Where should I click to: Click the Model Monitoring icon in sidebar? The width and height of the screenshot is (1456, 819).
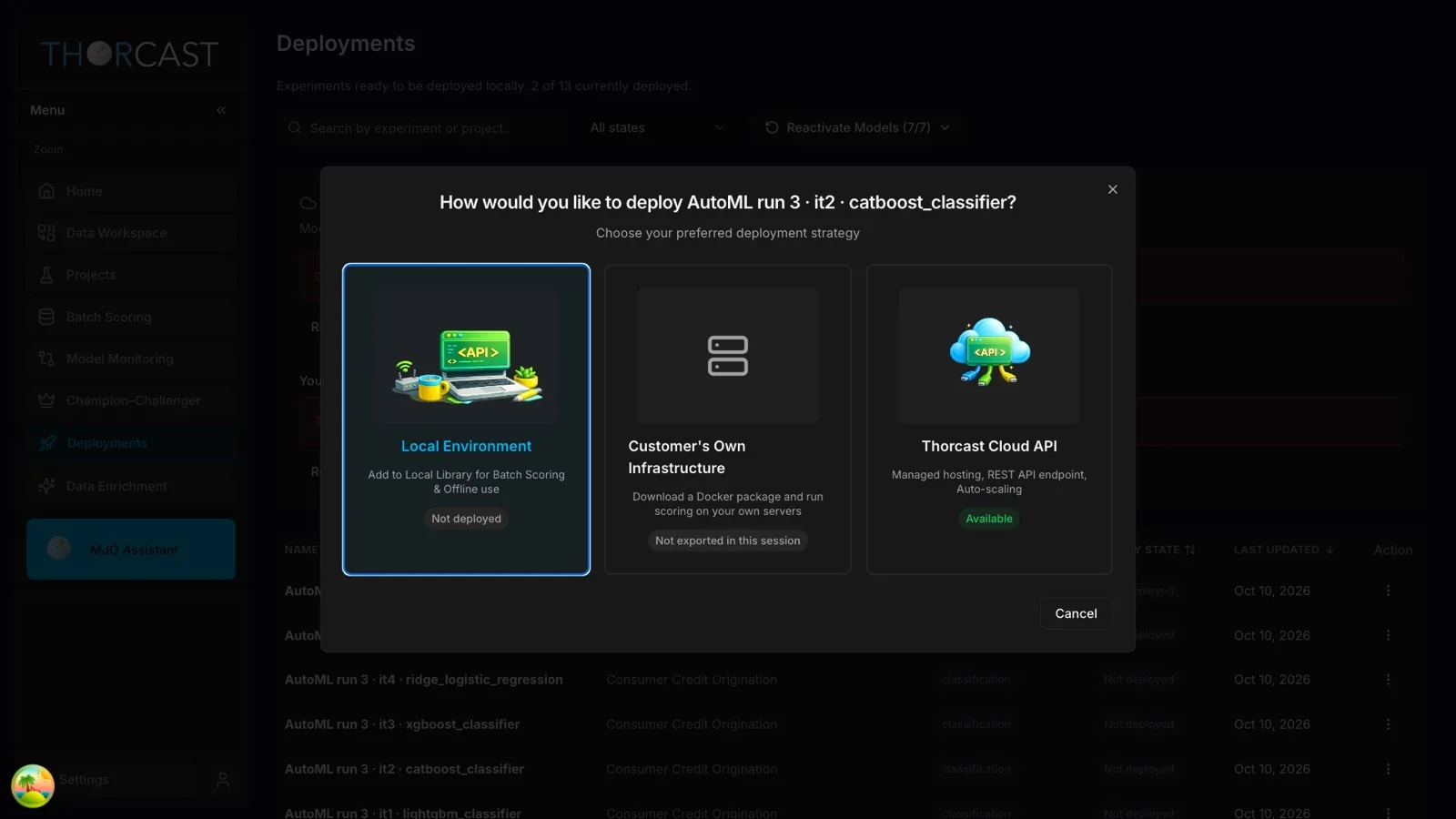point(46,359)
